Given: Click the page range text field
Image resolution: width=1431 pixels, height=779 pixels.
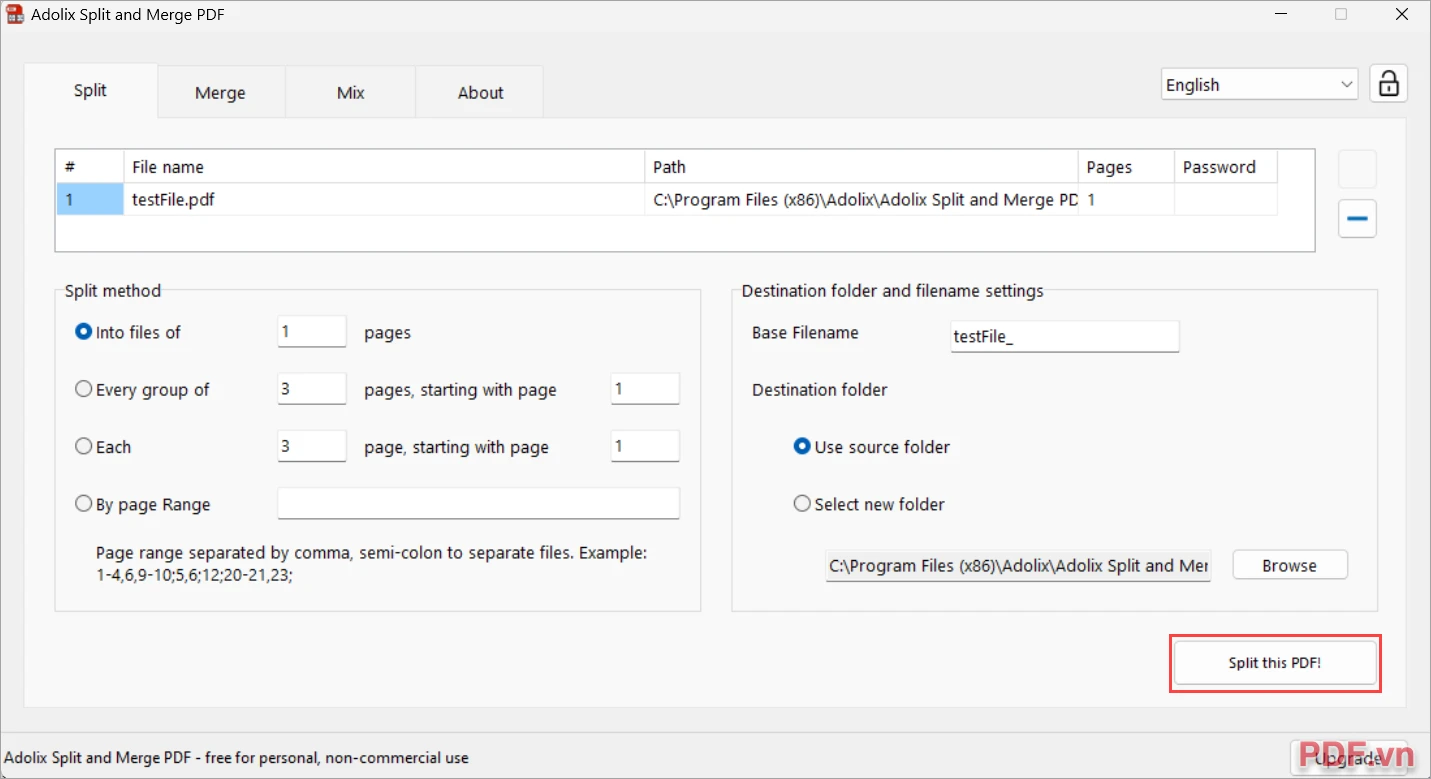Looking at the screenshot, I should (478, 503).
